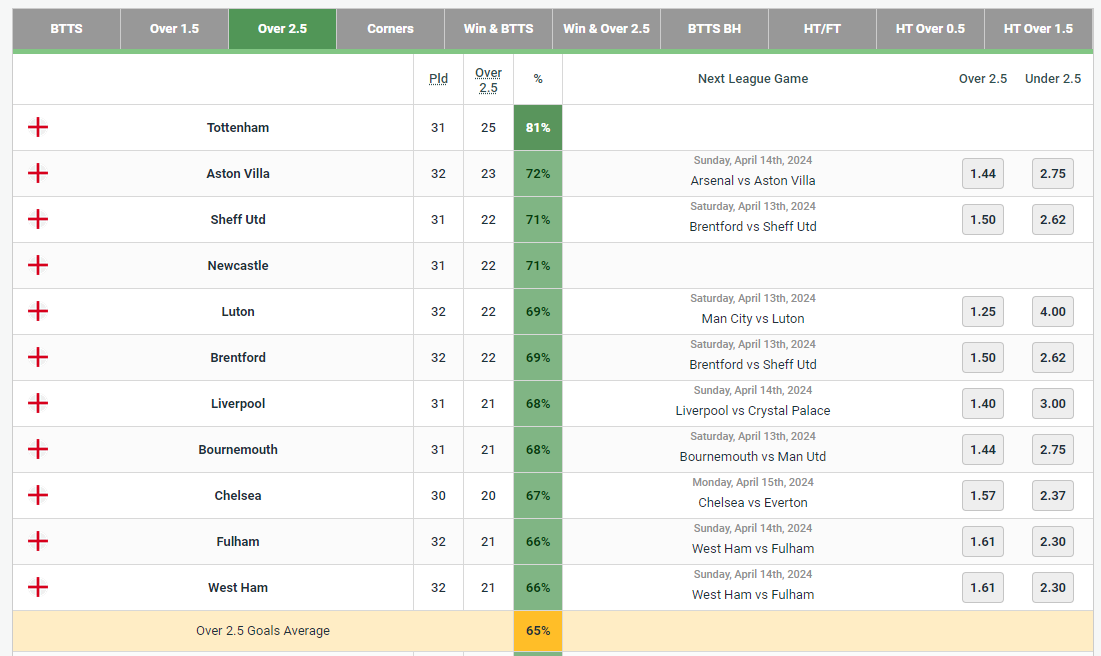Open the Corners tab

click(390, 29)
